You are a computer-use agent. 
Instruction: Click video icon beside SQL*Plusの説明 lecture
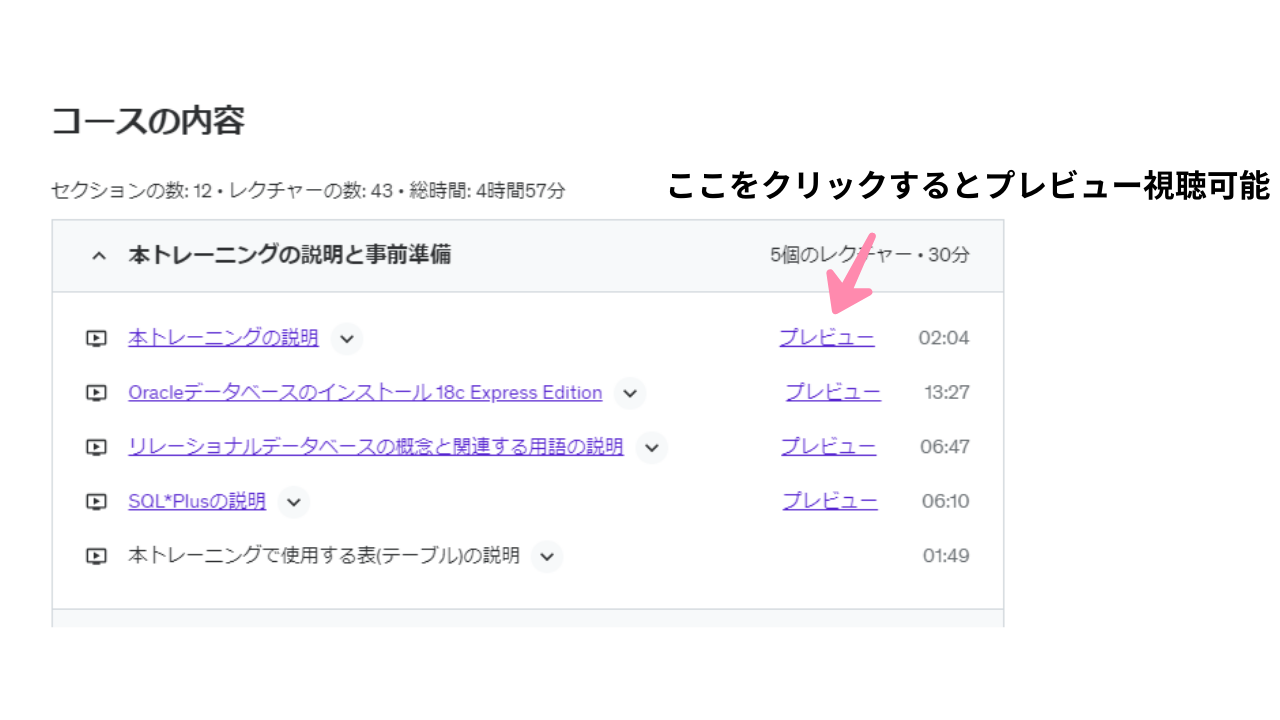[x=96, y=502]
